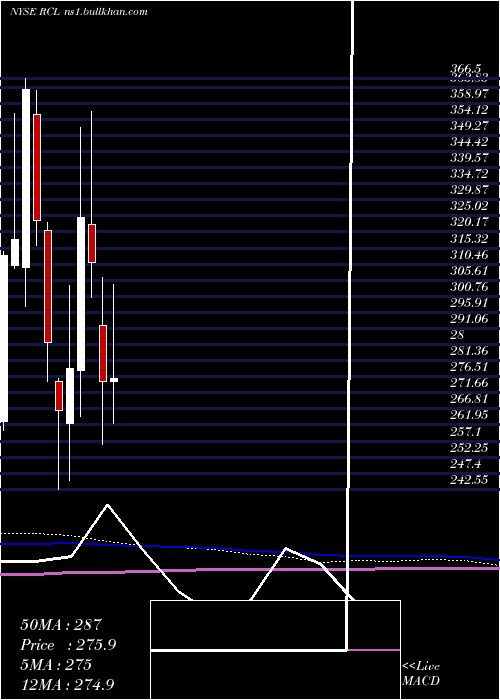The width and height of the screenshot is (500, 700).
Task: Click the '50MA : 287' readout
Action: pos(61,625)
